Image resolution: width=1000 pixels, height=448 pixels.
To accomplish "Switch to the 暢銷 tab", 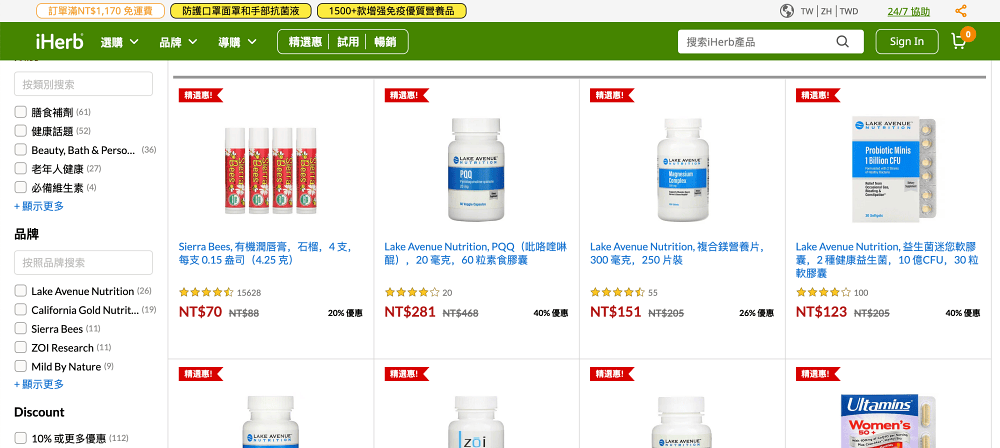I will click(385, 42).
